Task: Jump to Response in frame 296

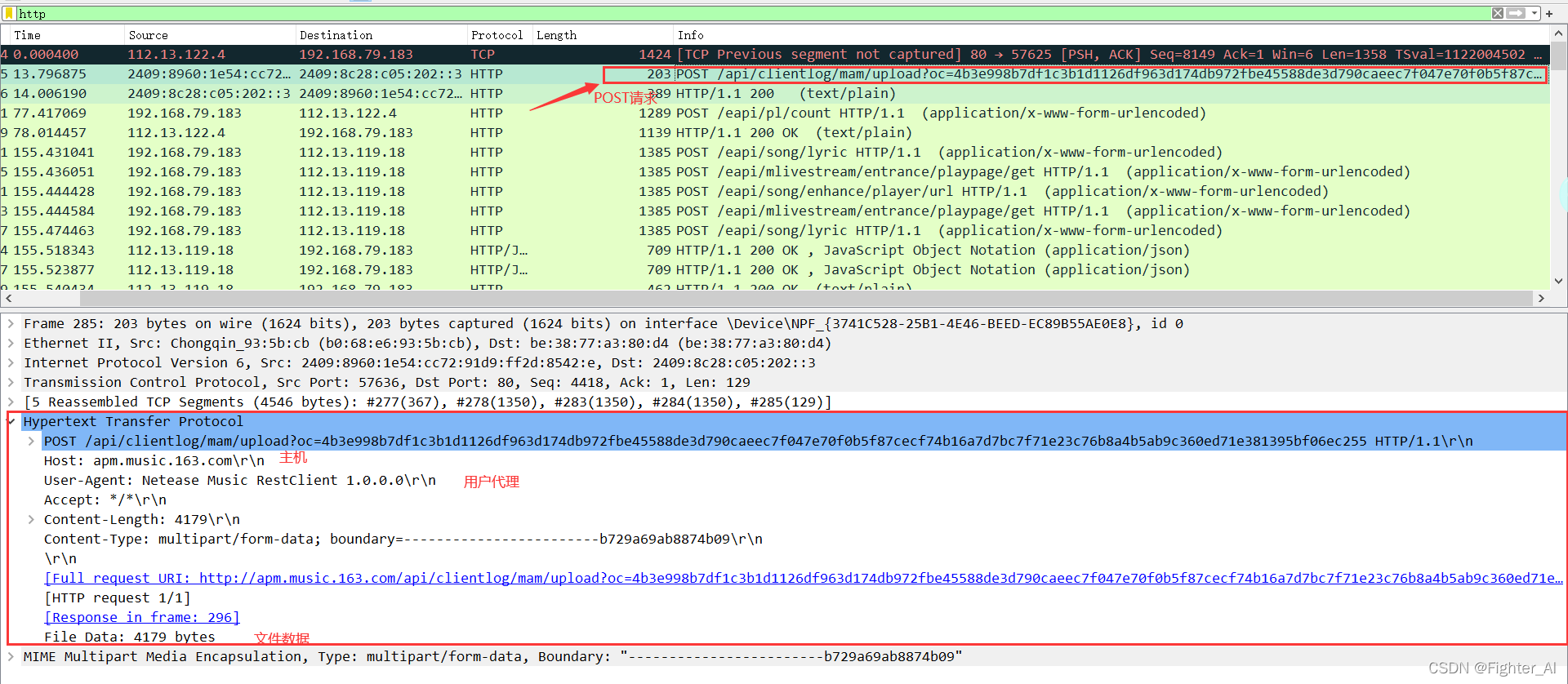Action: [x=142, y=618]
